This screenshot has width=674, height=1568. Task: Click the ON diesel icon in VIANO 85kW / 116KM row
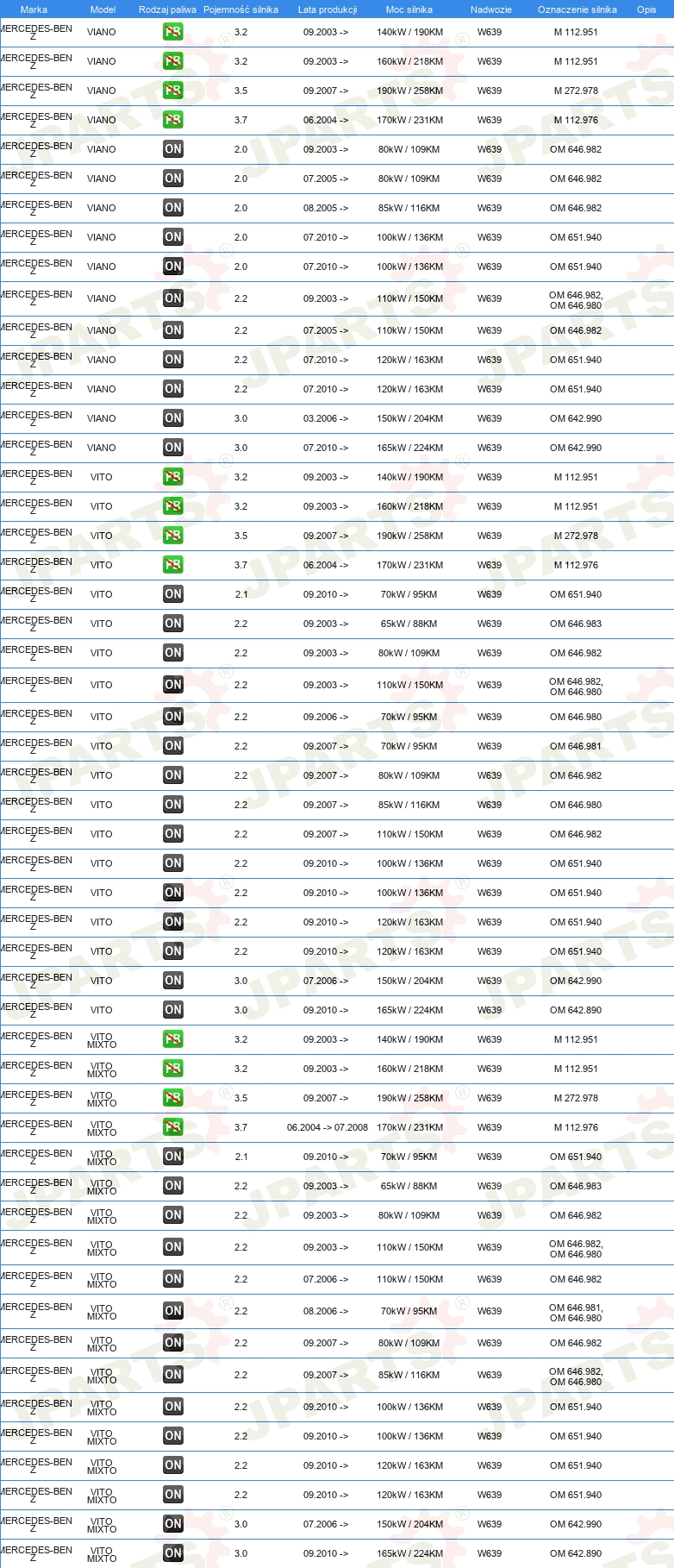coord(173,208)
